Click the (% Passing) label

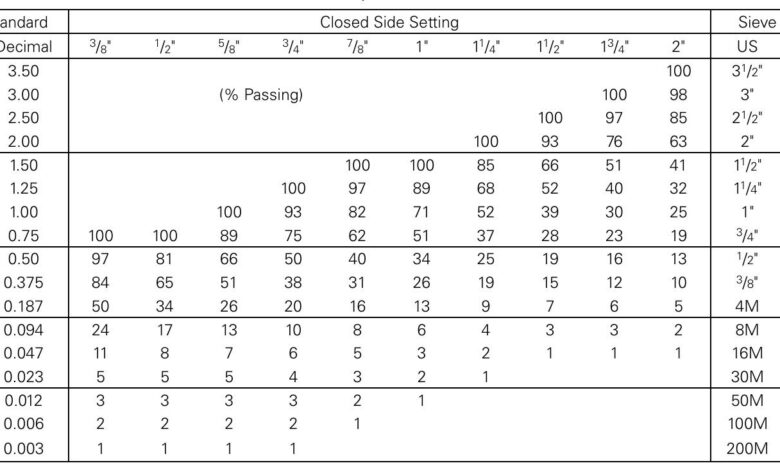[x=261, y=94]
